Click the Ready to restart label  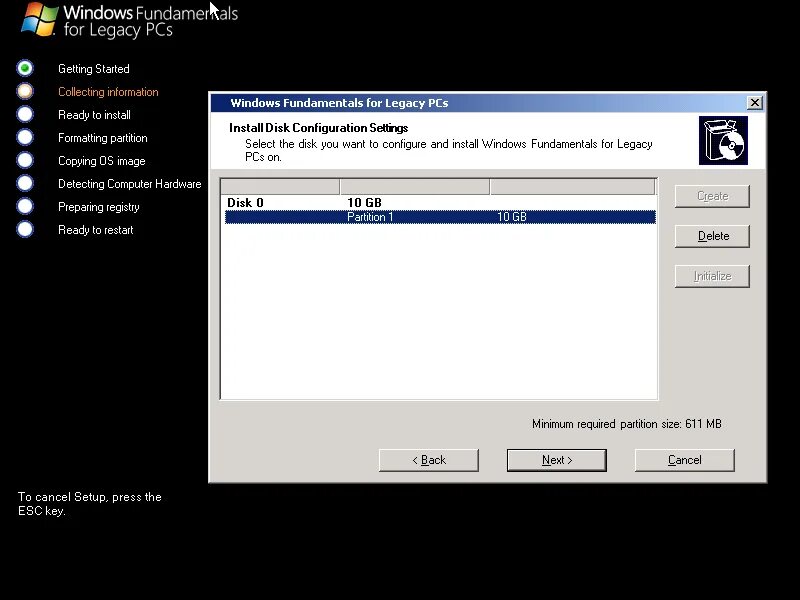coord(95,230)
